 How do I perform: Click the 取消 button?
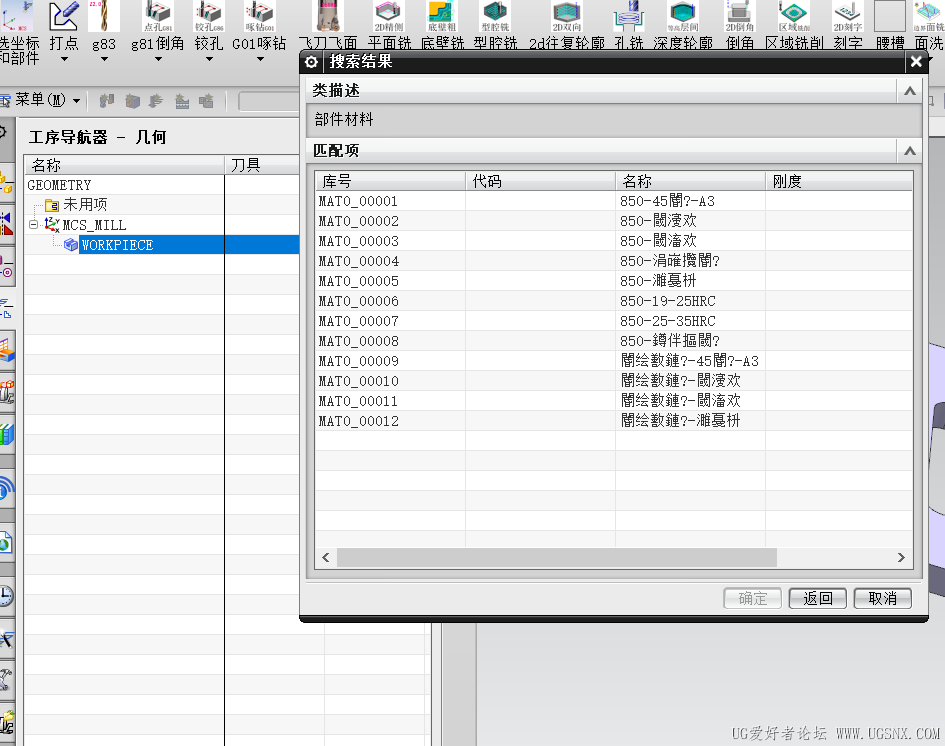(x=882, y=598)
